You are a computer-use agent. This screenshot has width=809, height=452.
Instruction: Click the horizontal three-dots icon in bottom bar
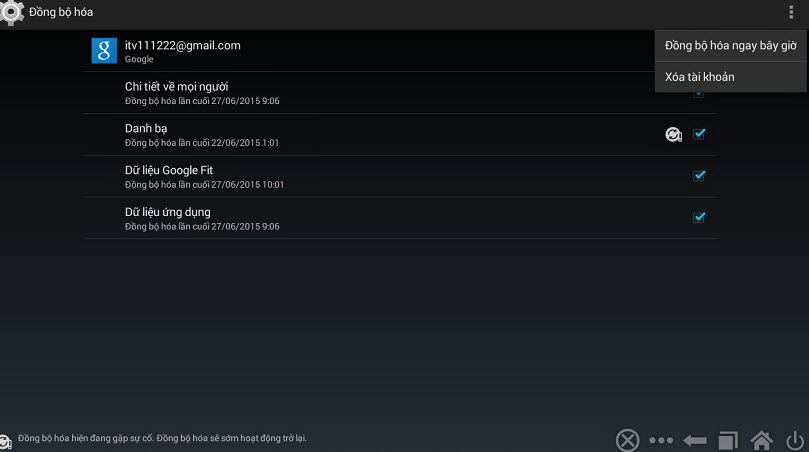[x=661, y=440]
